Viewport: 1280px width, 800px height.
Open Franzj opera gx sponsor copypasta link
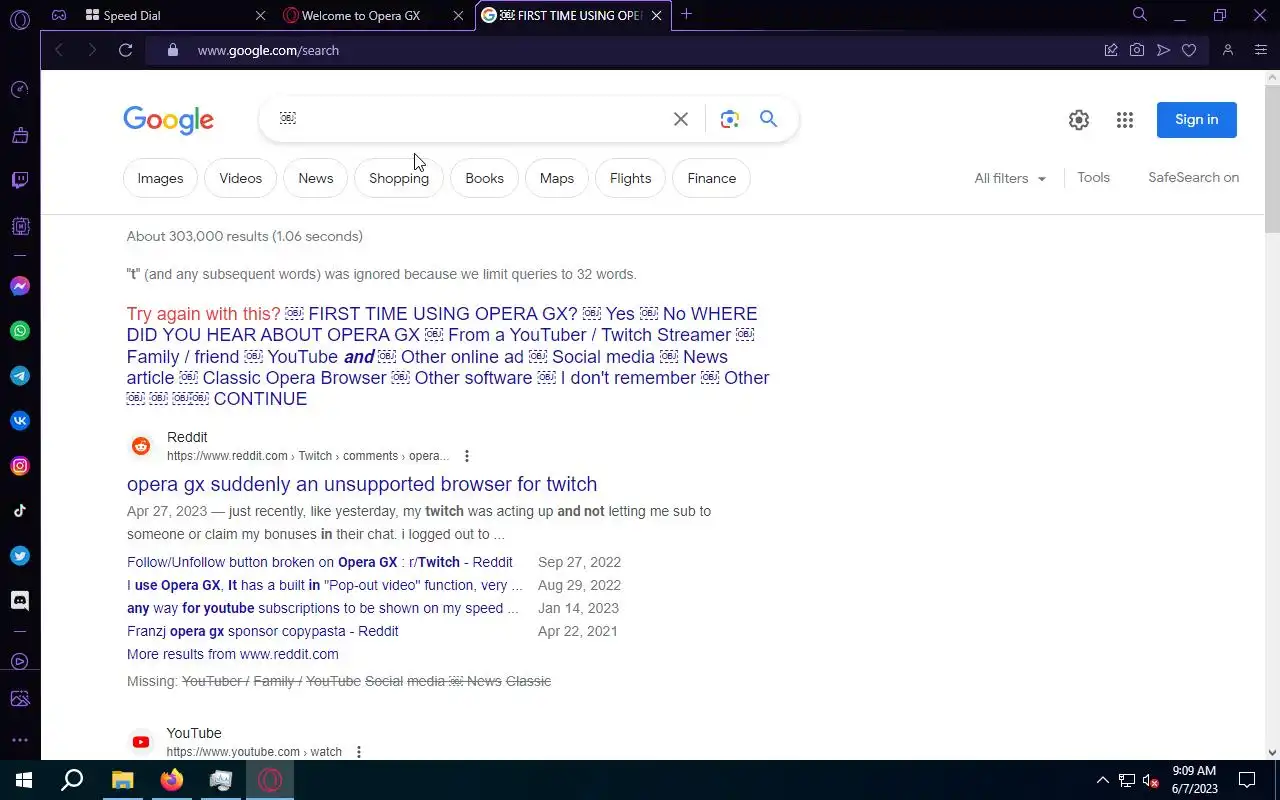tap(263, 631)
